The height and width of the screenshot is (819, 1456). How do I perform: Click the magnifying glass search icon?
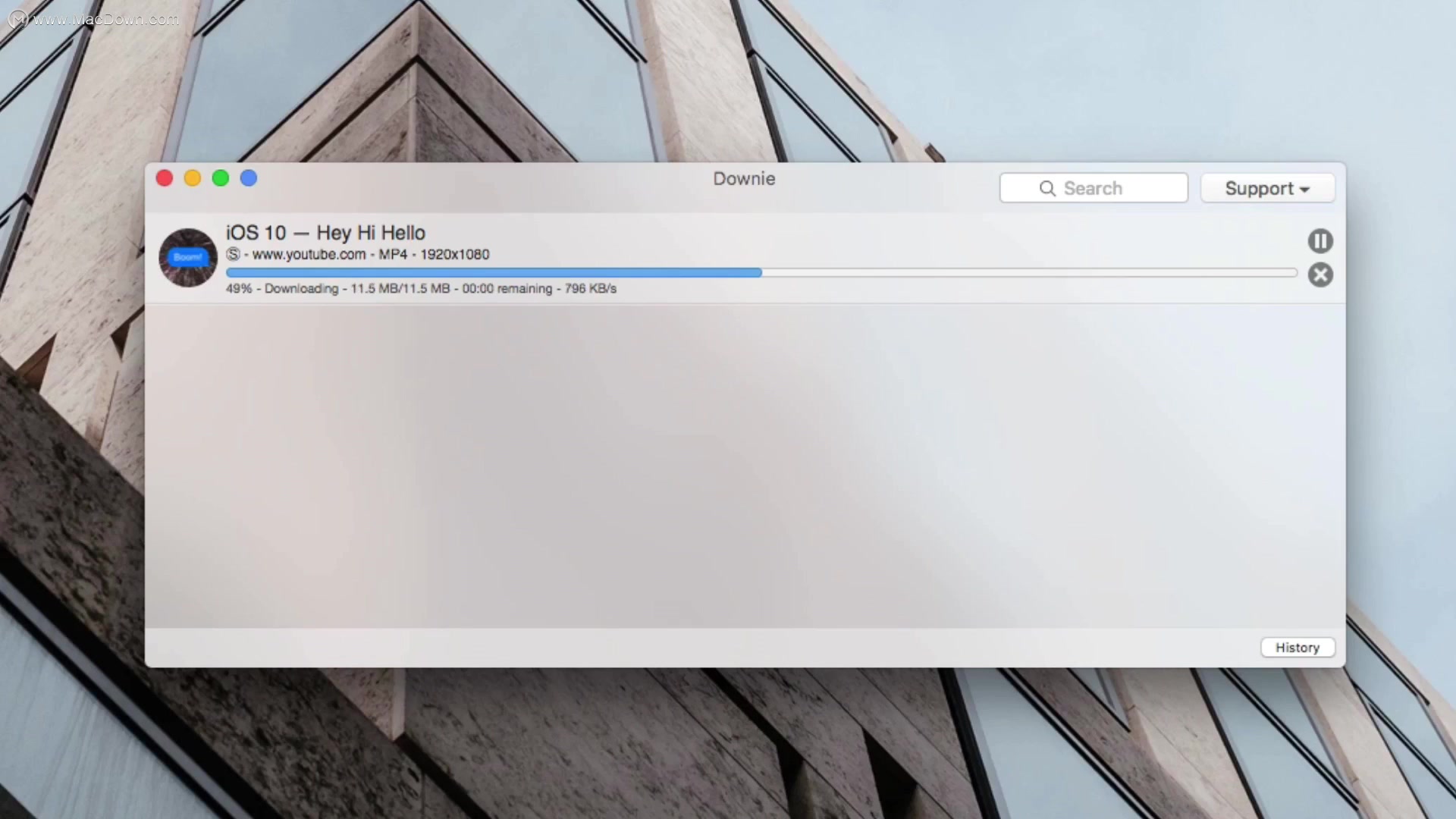(x=1047, y=188)
